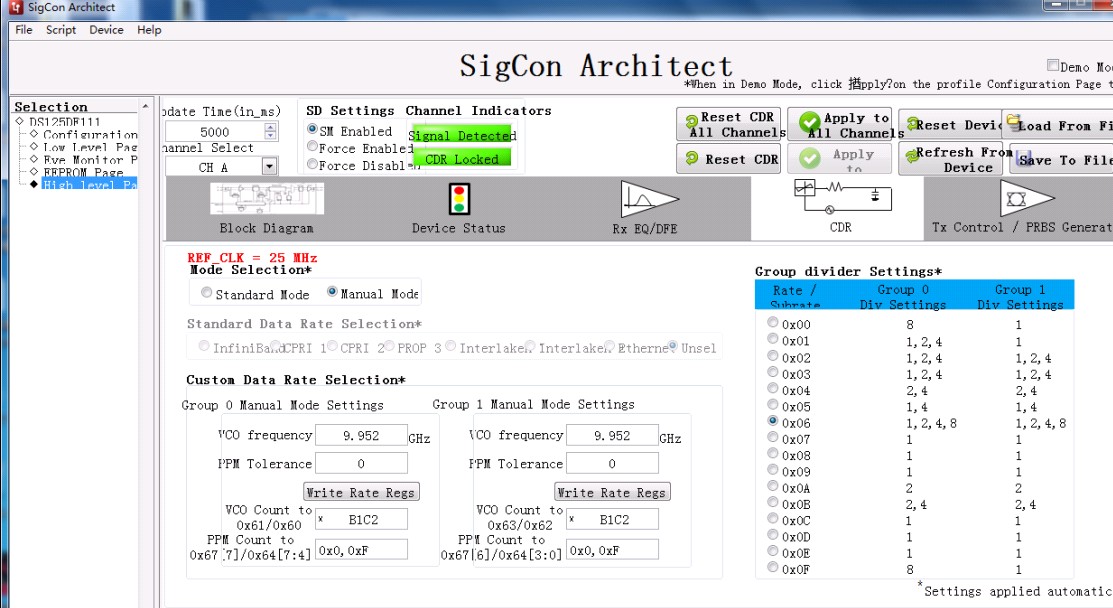This screenshot has height=608, width=1113.
Task: Collapse the Selection panel arrow
Action: 146,106
